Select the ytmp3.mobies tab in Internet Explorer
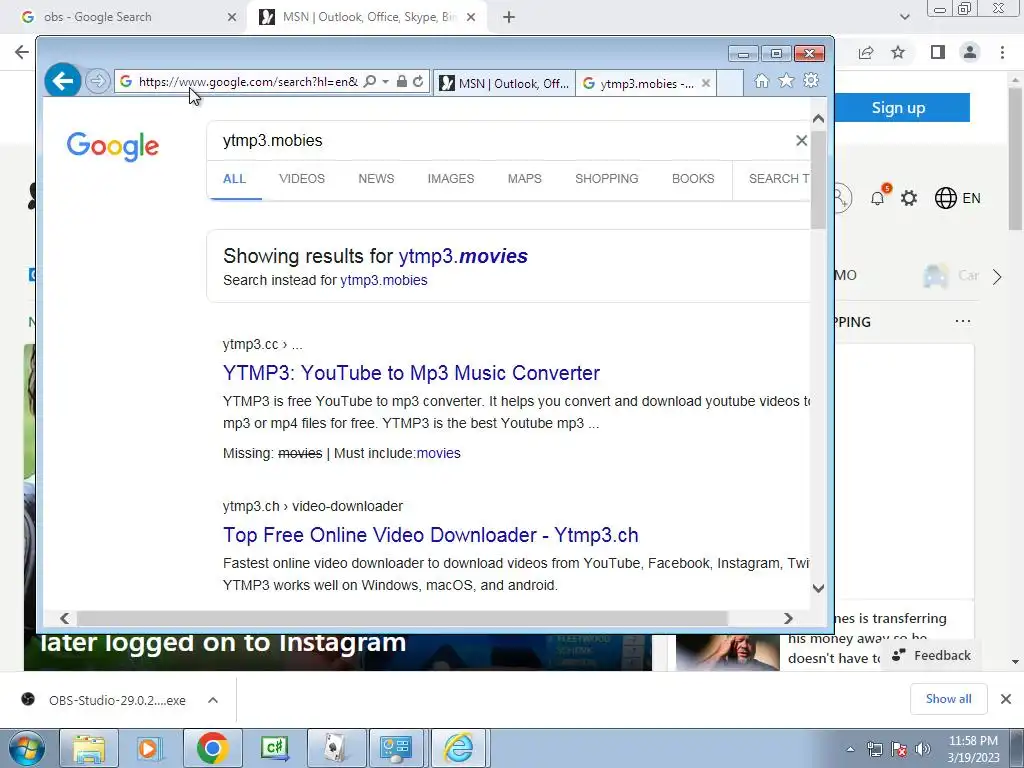The width and height of the screenshot is (1024, 768). tap(639, 84)
